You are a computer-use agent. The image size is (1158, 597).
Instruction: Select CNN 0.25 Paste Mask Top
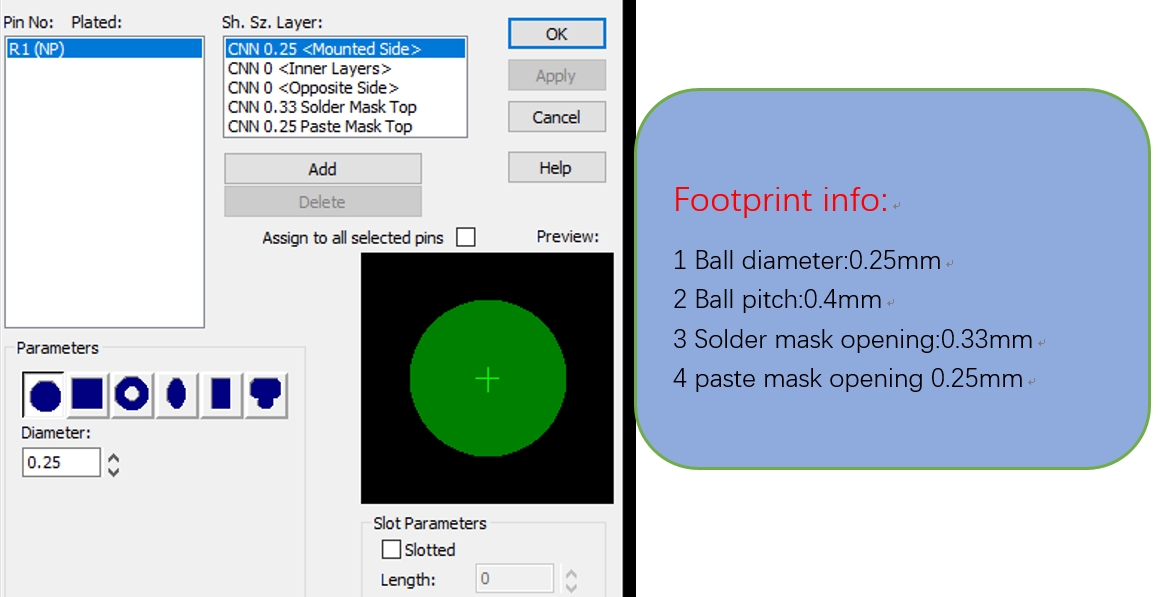(346, 126)
